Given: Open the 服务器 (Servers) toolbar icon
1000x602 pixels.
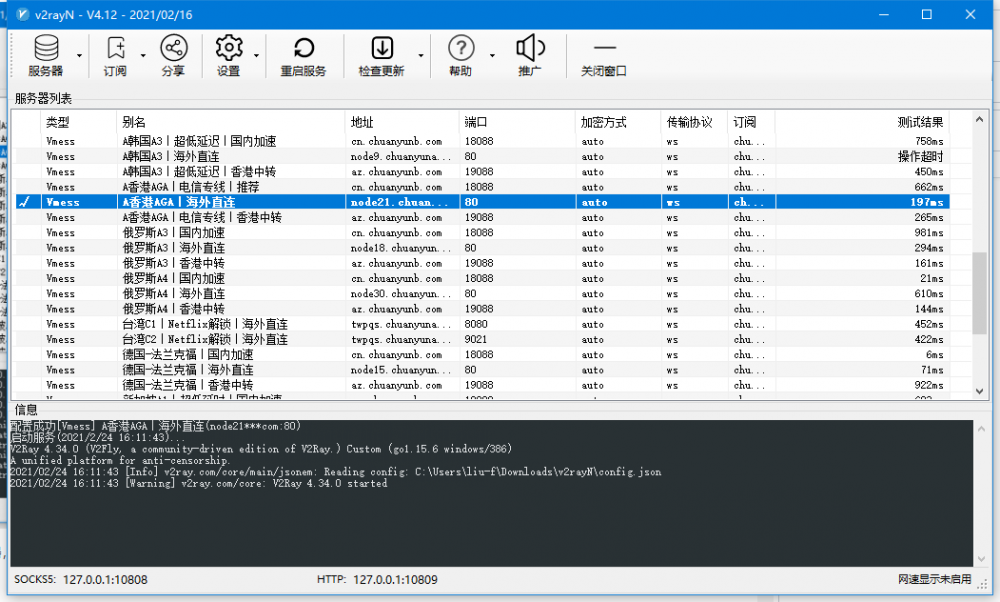Looking at the screenshot, I should click(45, 50).
